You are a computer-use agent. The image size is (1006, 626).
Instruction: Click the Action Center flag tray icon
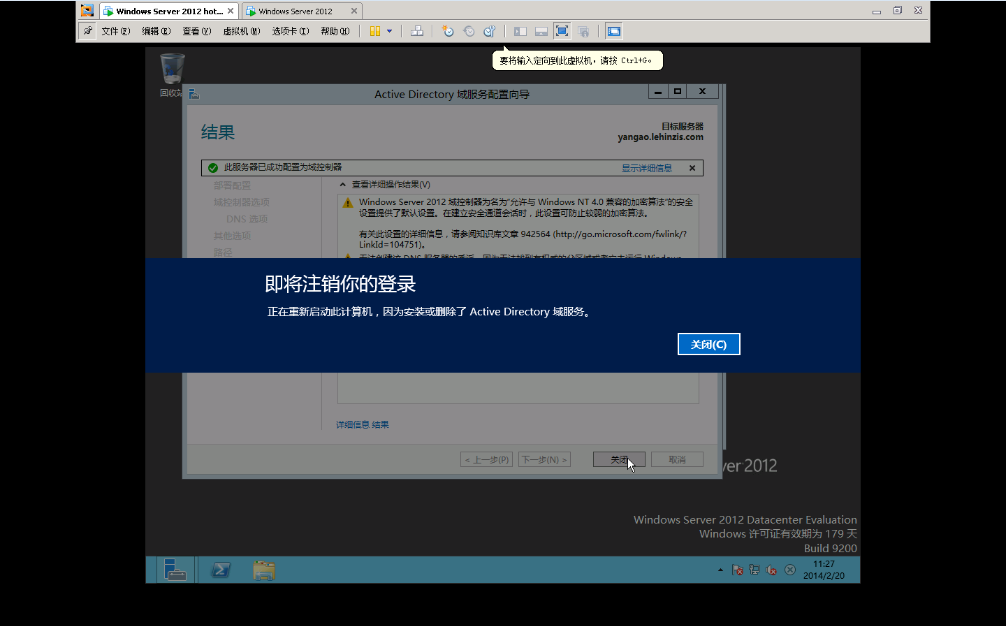737,570
